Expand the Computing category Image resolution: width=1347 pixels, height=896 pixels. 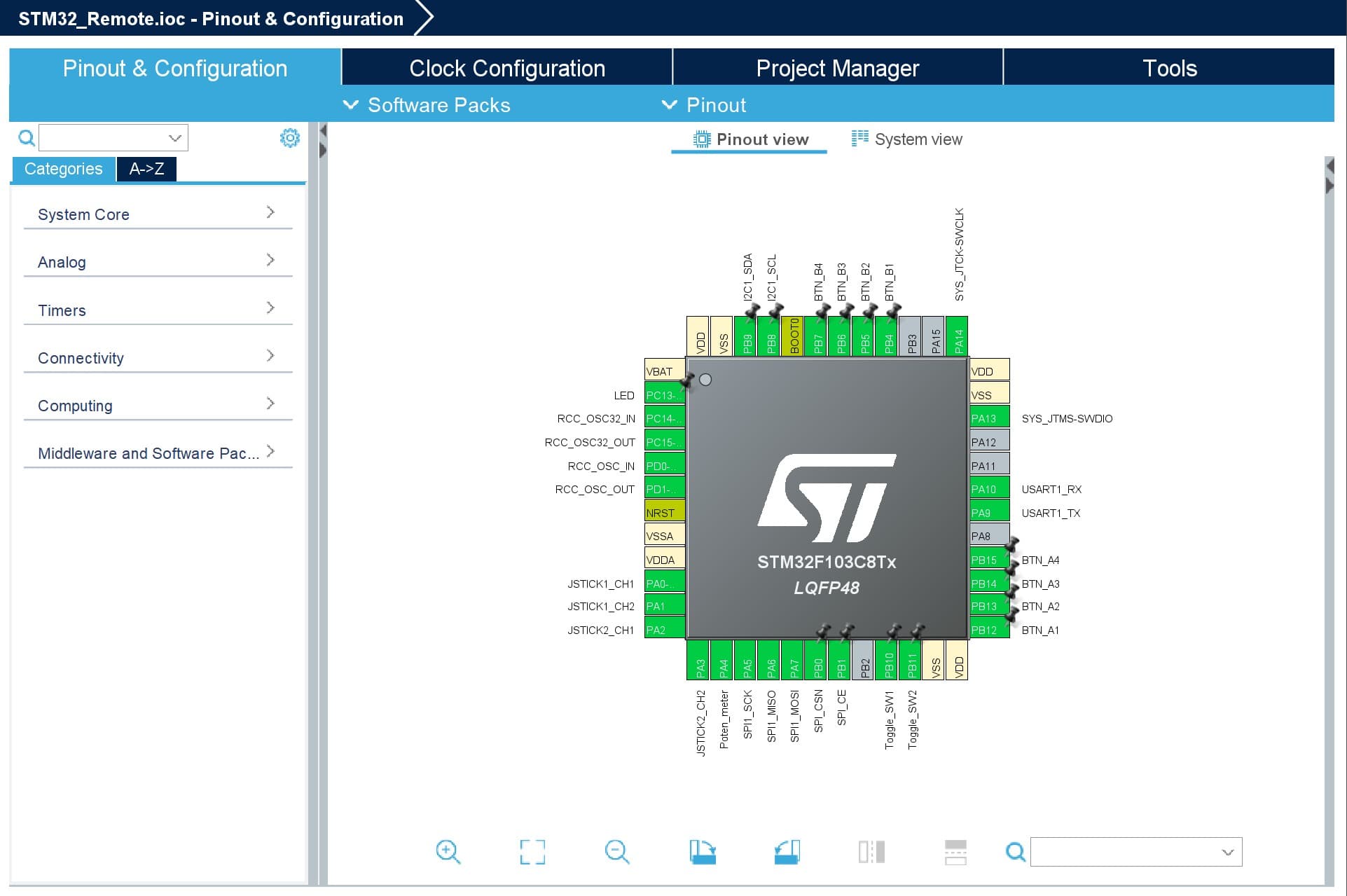click(x=158, y=405)
